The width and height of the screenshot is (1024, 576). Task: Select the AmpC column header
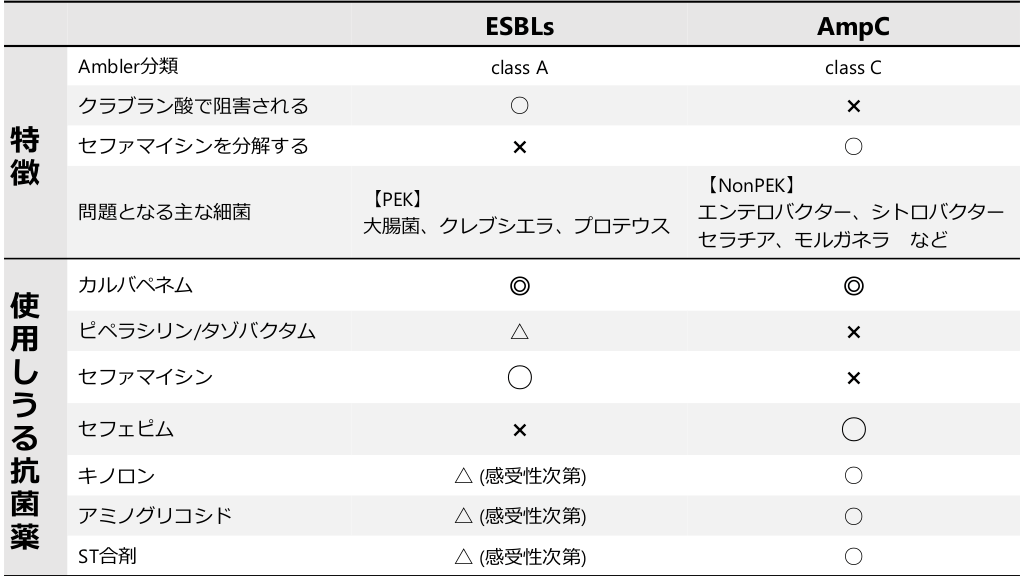click(853, 26)
